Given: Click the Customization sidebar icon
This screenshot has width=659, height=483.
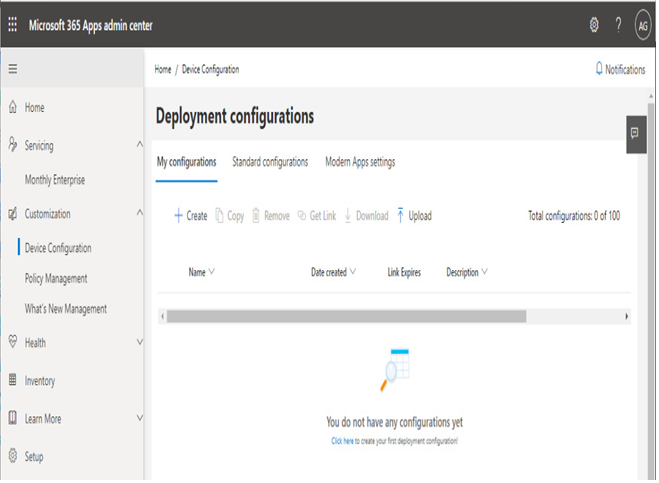Looking at the screenshot, I should click(x=13, y=213).
